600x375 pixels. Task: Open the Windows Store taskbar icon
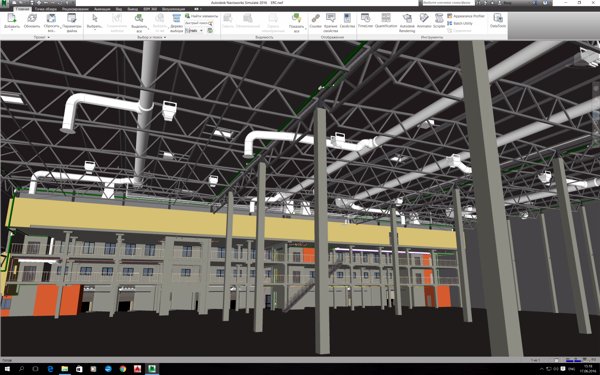pyautogui.click(x=79, y=369)
